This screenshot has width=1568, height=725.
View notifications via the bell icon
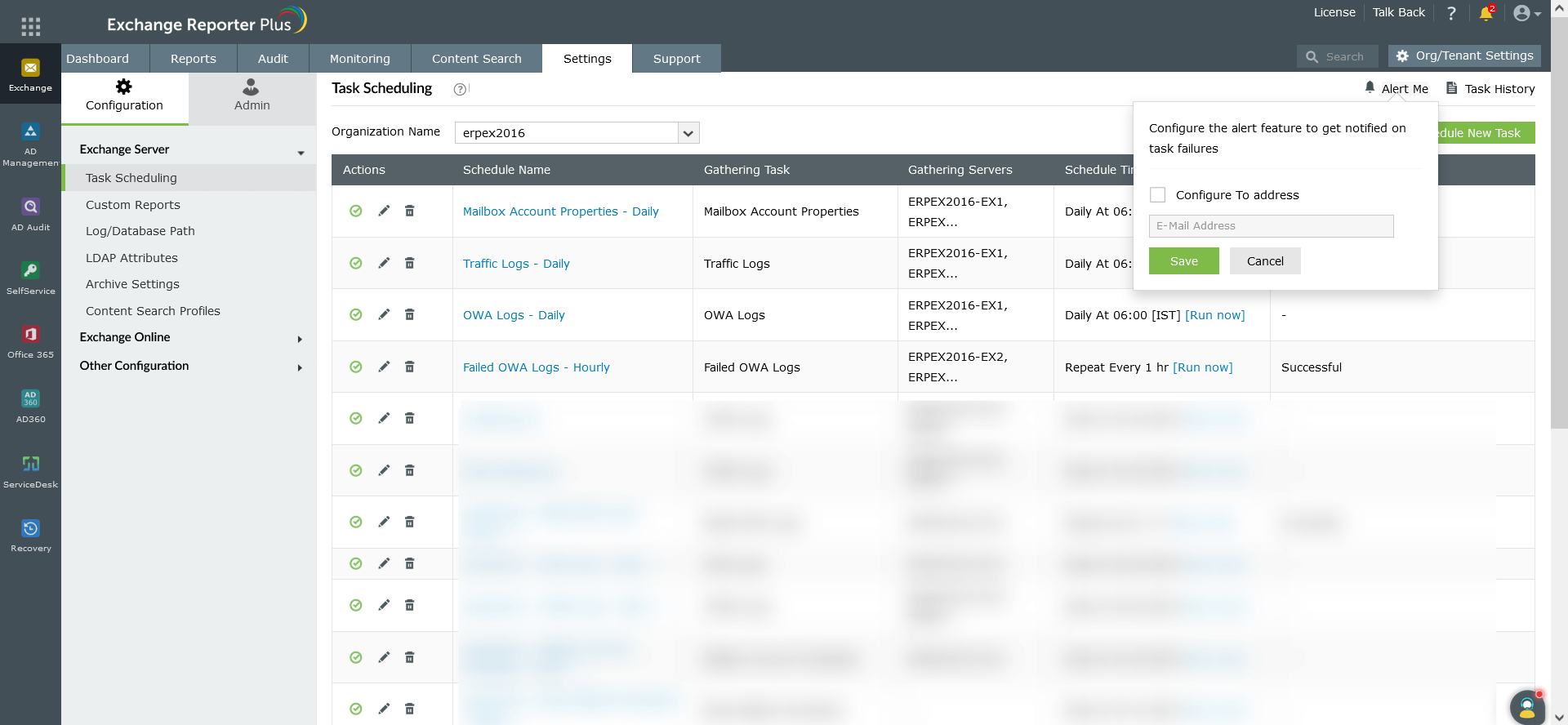1486,13
